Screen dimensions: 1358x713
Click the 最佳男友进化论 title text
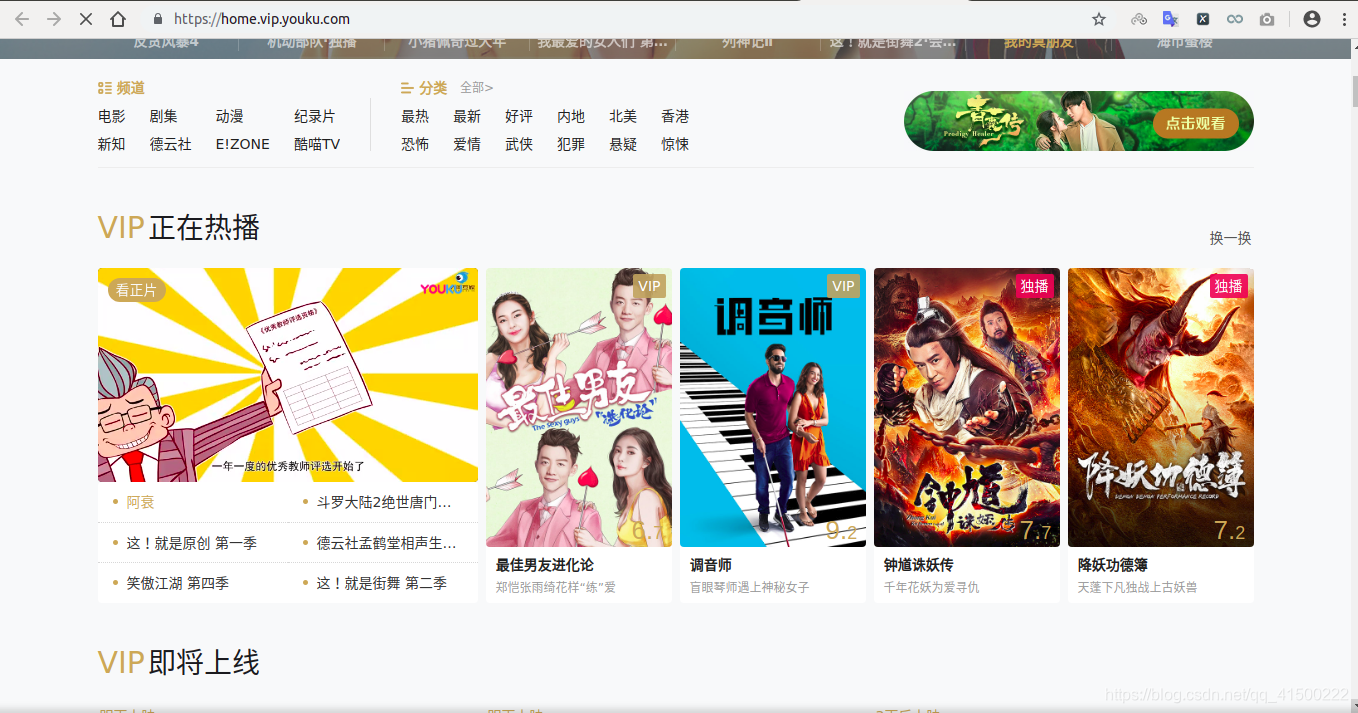tap(545, 565)
